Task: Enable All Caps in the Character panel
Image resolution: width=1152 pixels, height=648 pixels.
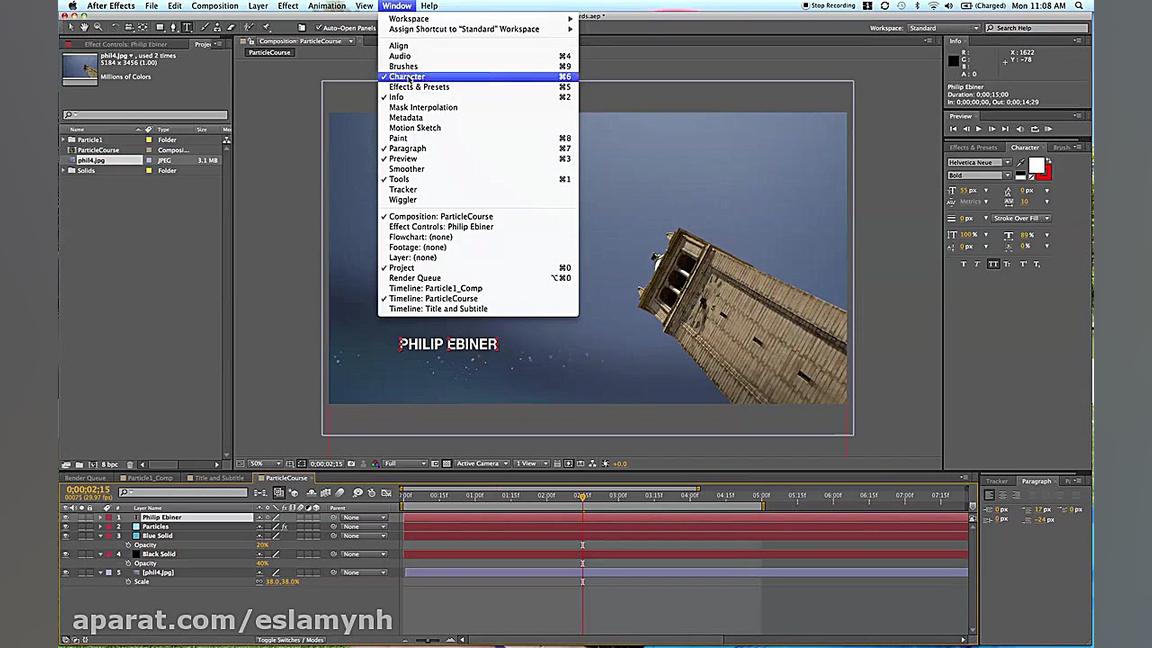Action: click(992, 264)
